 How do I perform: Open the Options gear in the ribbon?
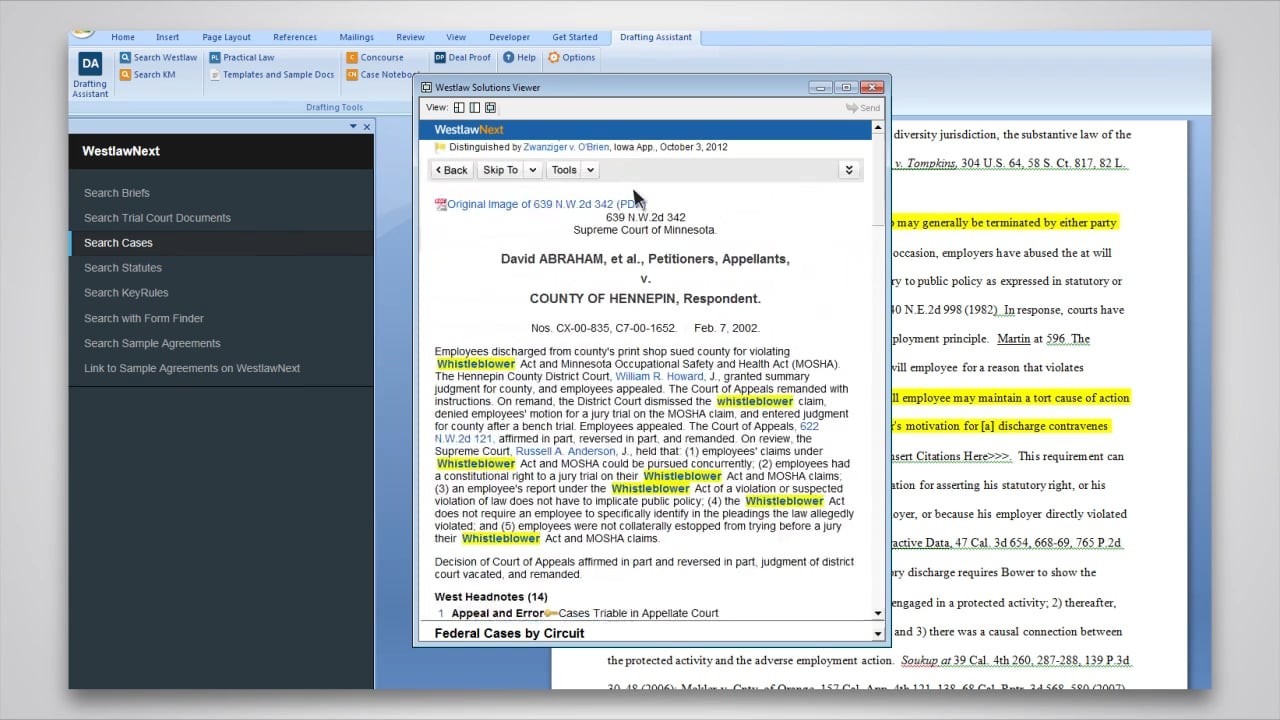554,58
